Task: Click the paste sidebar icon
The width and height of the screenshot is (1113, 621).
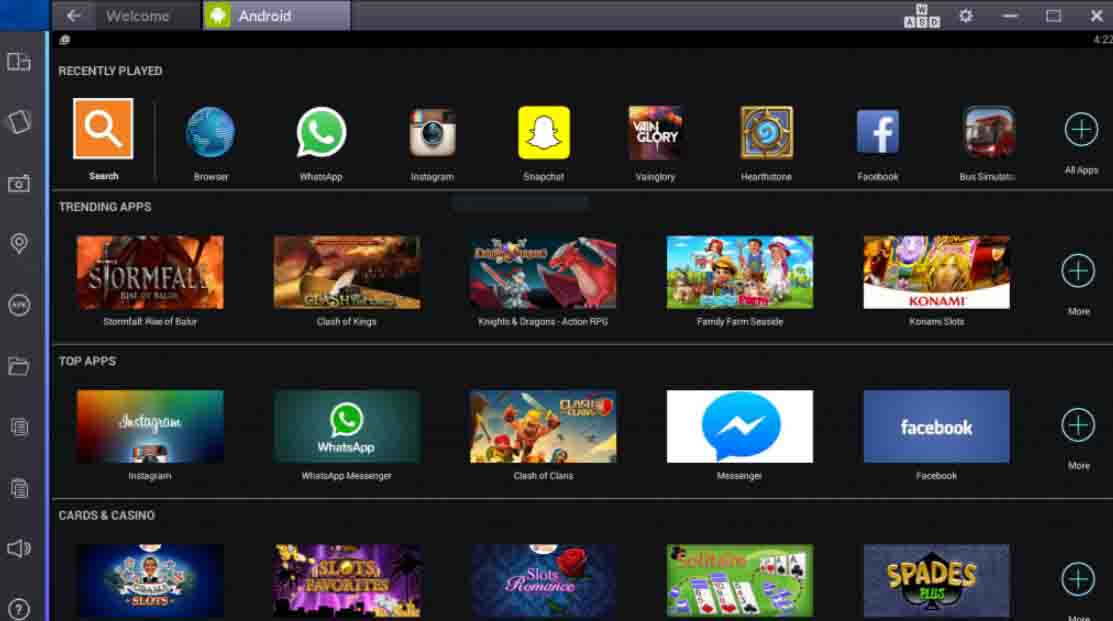Action: [x=19, y=488]
